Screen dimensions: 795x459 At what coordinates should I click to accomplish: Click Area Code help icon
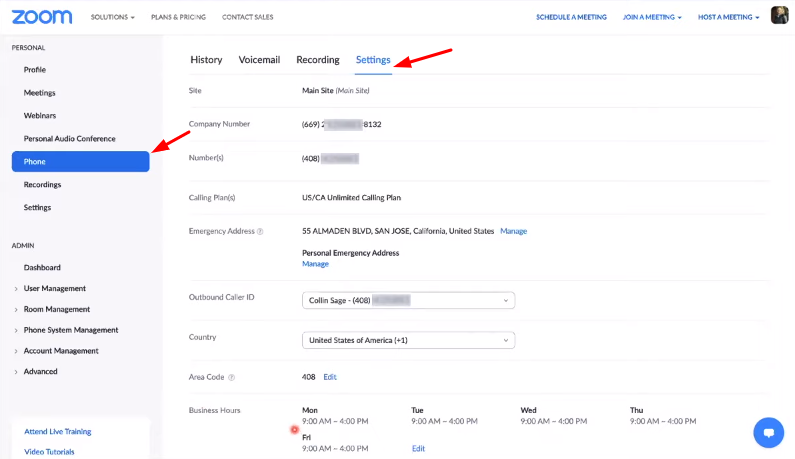(x=231, y=377)
